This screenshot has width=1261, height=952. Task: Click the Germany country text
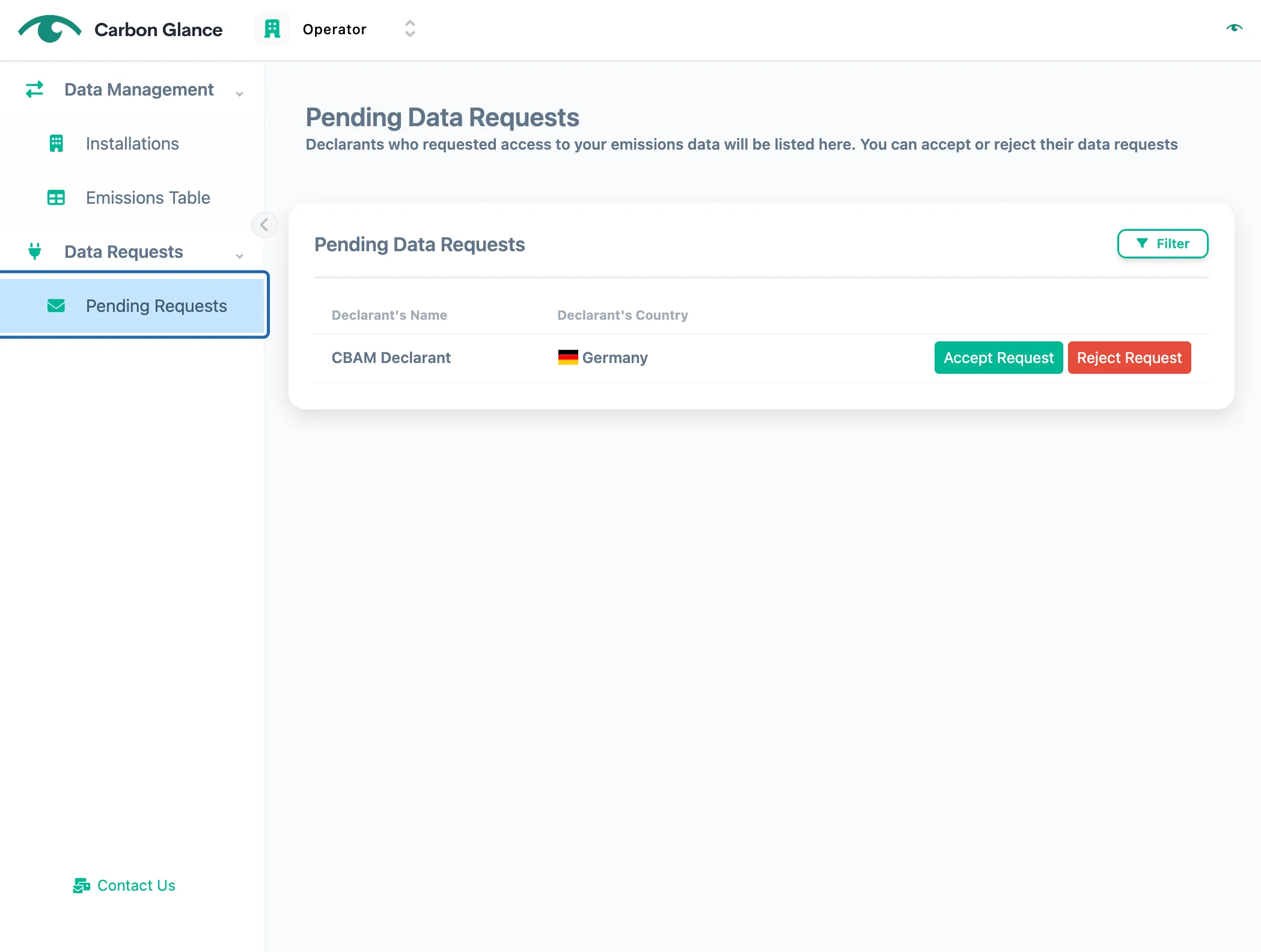[615, 358]
